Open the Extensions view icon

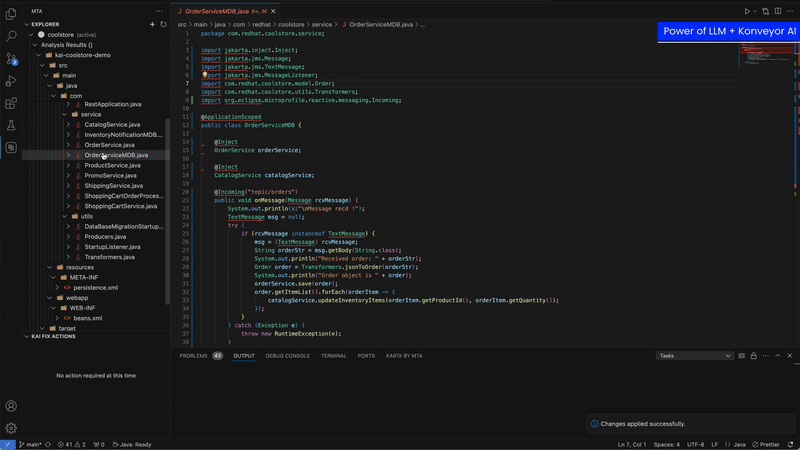11,103
